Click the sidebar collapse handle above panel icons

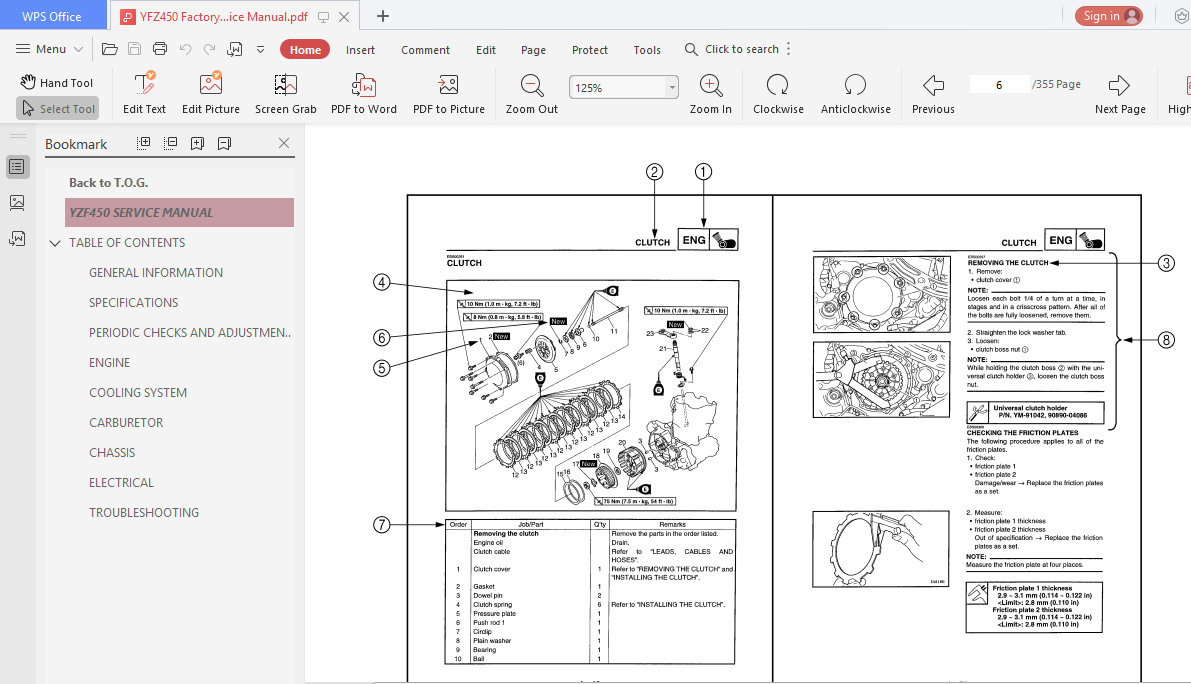[17, 137]
